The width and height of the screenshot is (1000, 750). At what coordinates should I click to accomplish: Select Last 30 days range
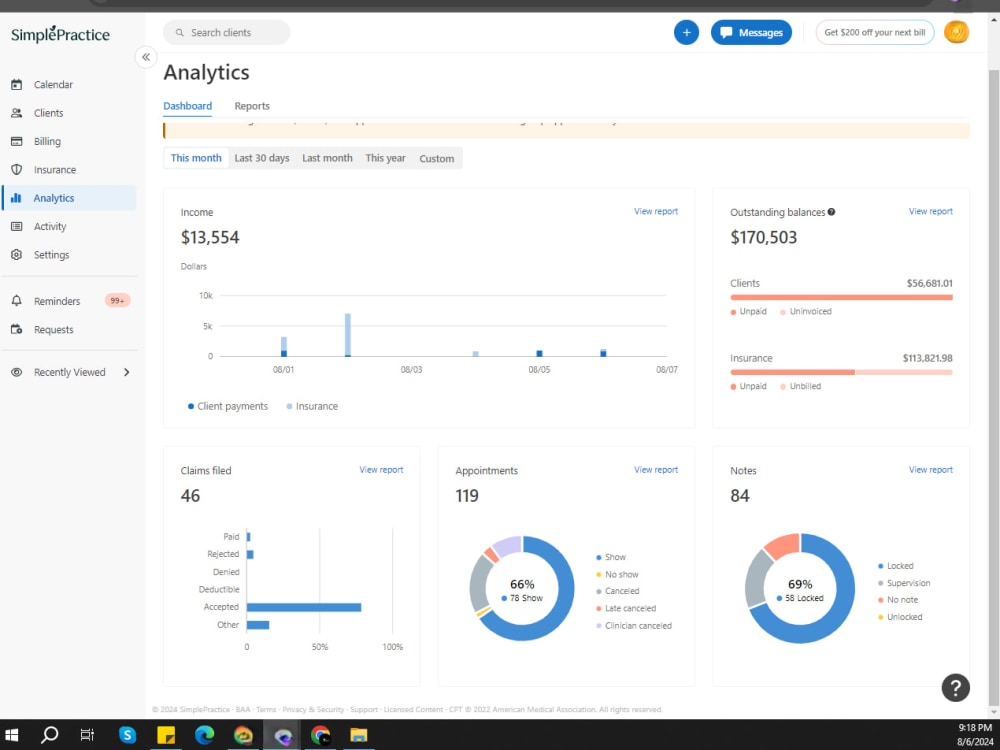pos(261,158)
